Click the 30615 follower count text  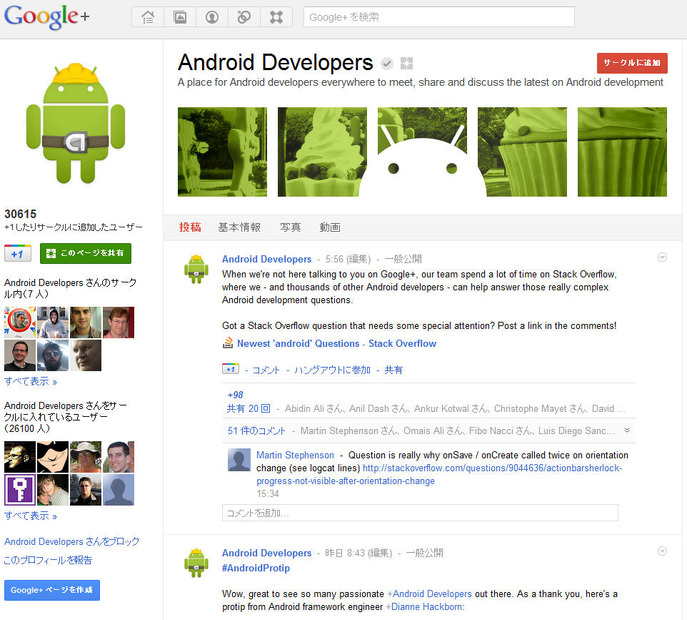(x=21, y=214)
